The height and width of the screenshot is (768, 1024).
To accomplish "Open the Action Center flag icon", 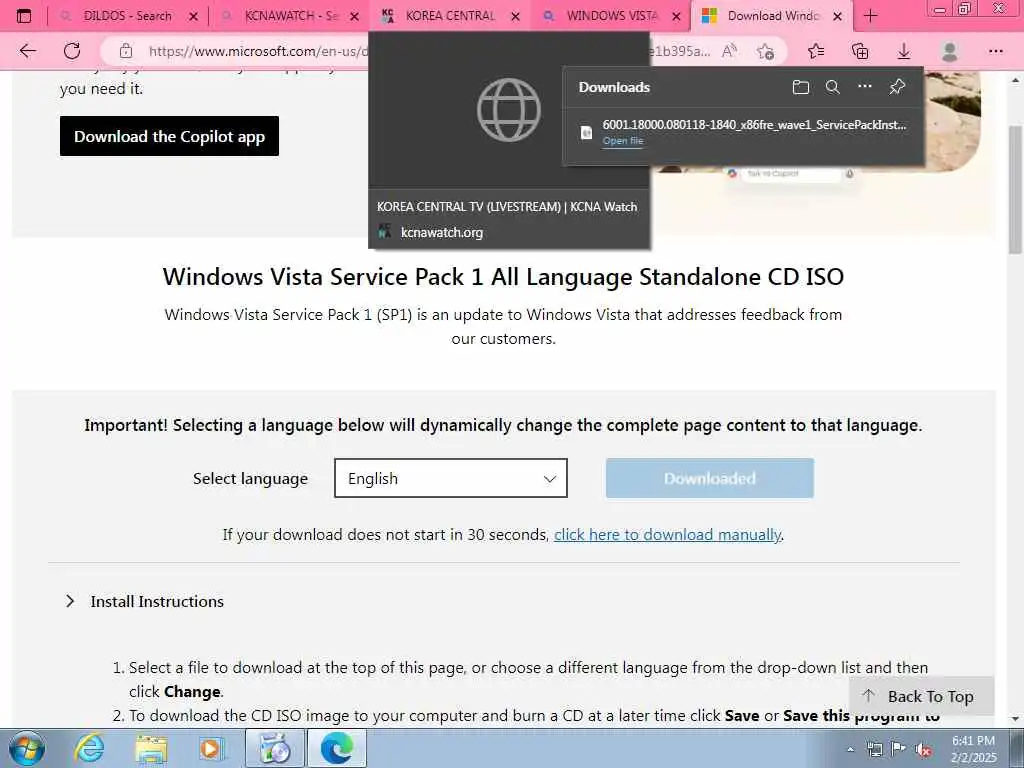I will tap(899, 749).
